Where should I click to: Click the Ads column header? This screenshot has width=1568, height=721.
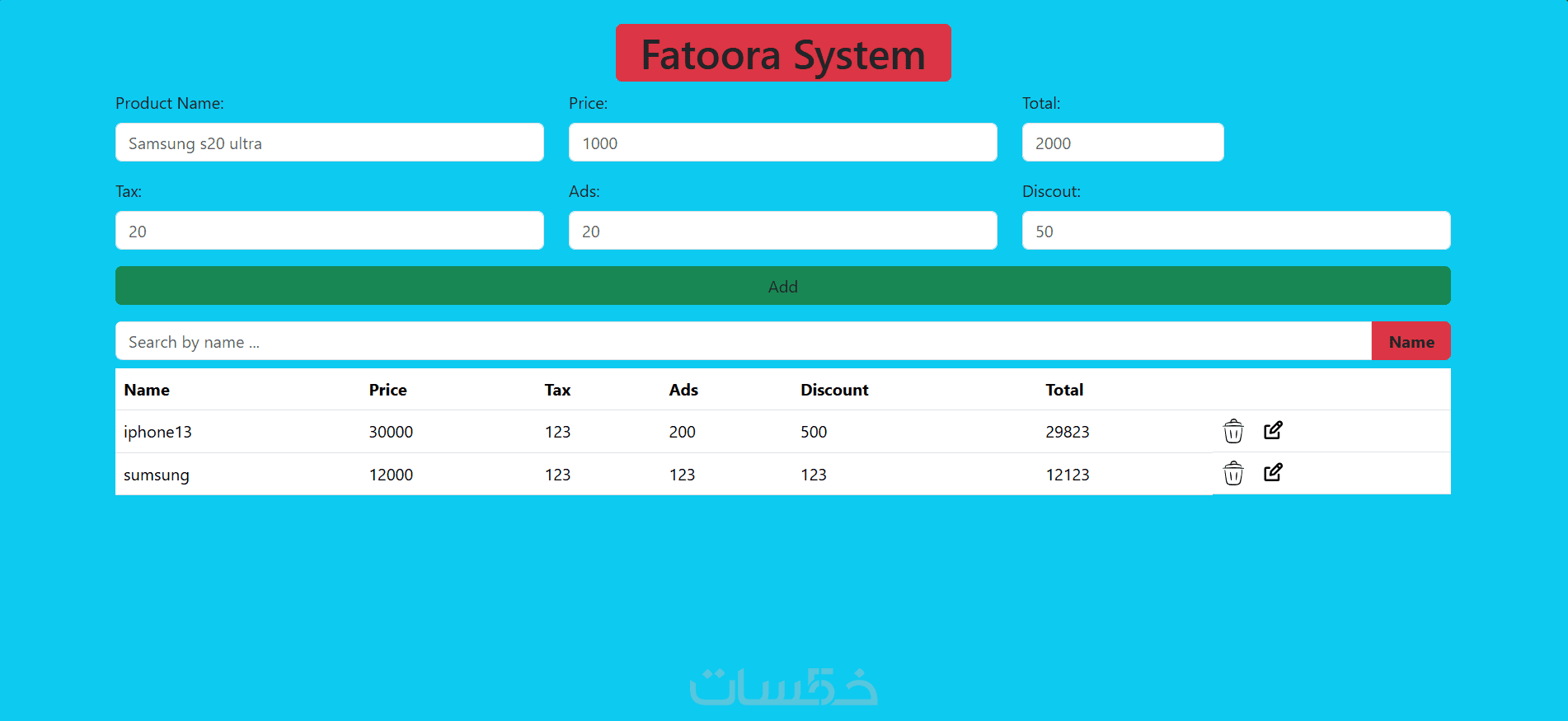point(683,390)
